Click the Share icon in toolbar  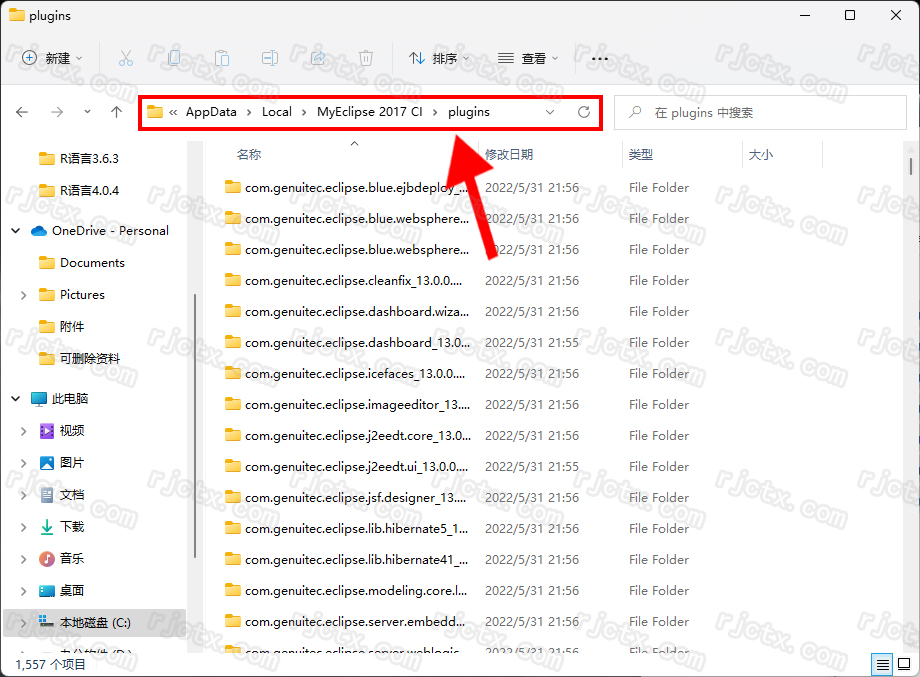(x=318, y=58)
